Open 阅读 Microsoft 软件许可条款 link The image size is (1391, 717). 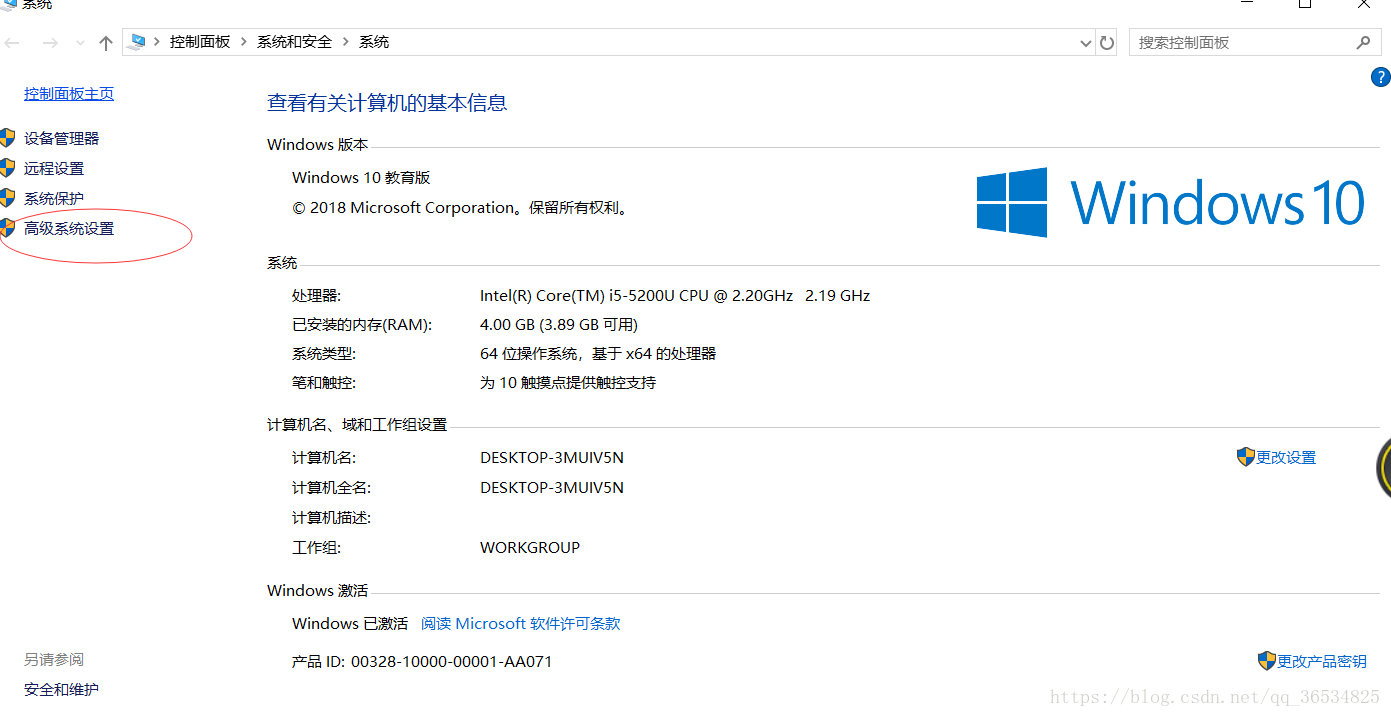(521, 624)
